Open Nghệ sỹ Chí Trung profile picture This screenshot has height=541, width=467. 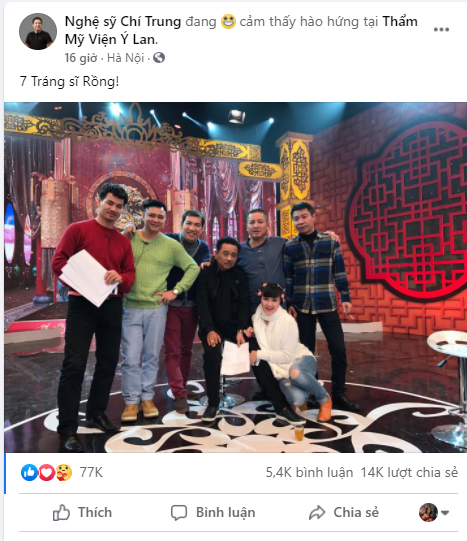38,31
